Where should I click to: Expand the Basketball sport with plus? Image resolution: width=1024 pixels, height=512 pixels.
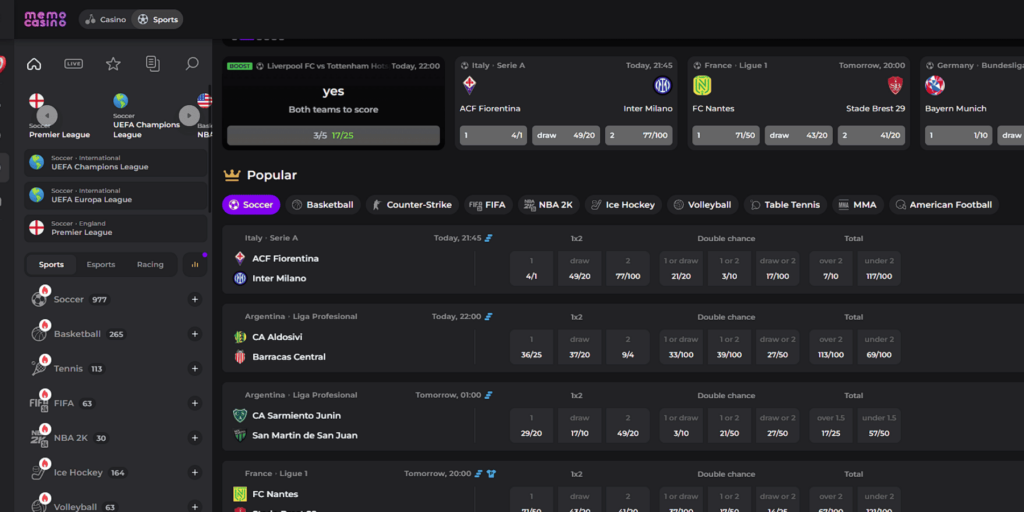click(195, 334)
